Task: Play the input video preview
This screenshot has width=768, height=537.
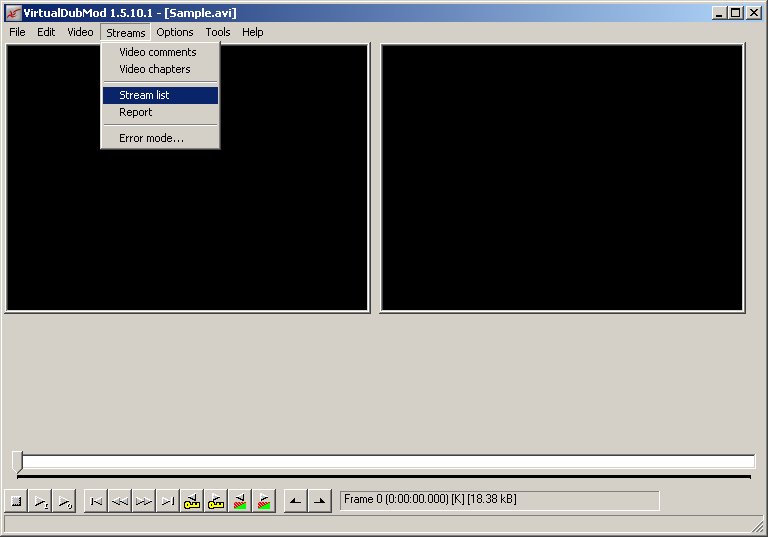Action: click(41, 501)
